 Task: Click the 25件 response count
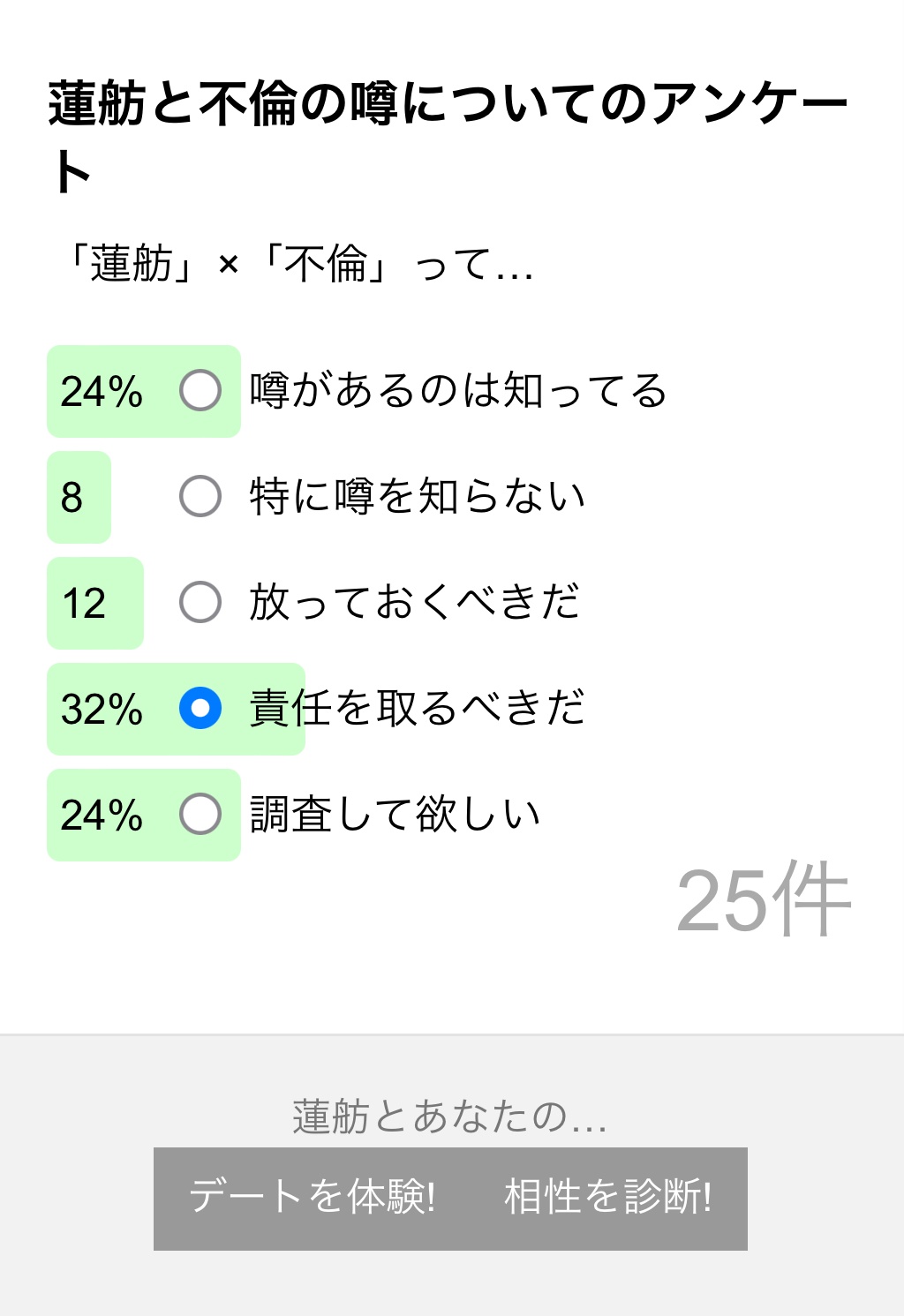(x=763, y=900)
